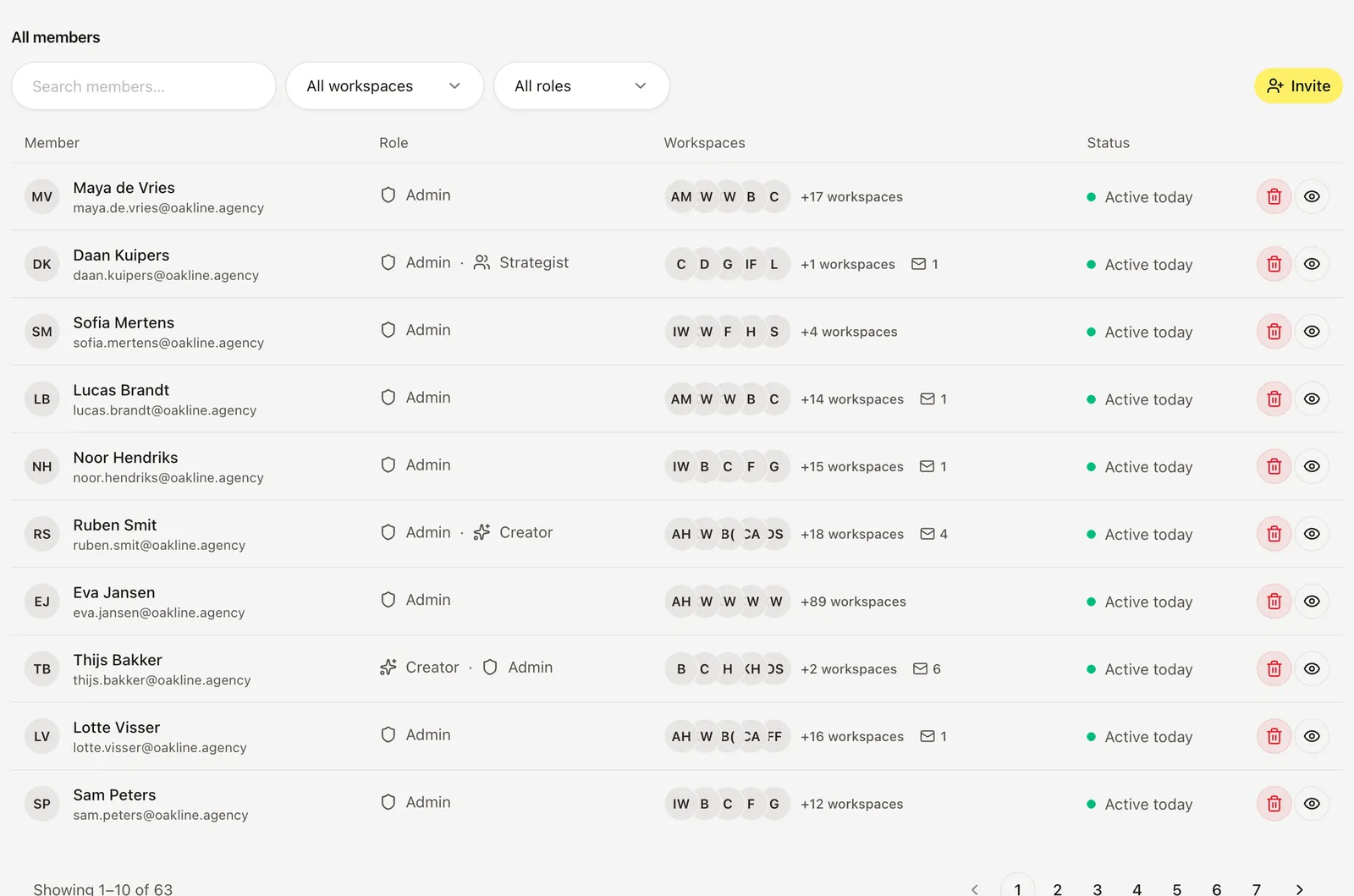View details for Maya de Vries eye icon
The width and height of the screenshot is (1354, 896).
(x=1312, y=196)
